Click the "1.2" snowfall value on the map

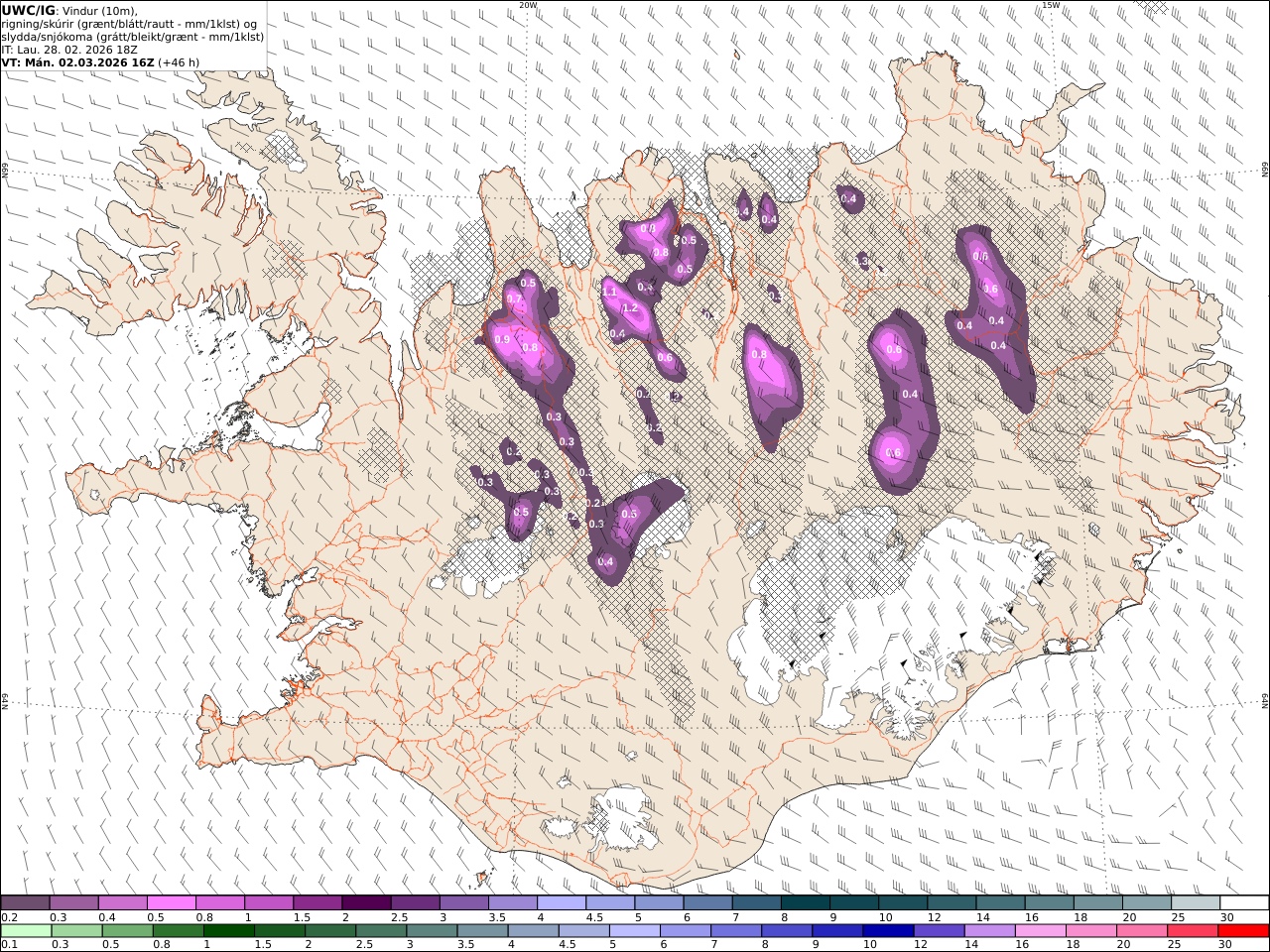(x=629, y=308)
